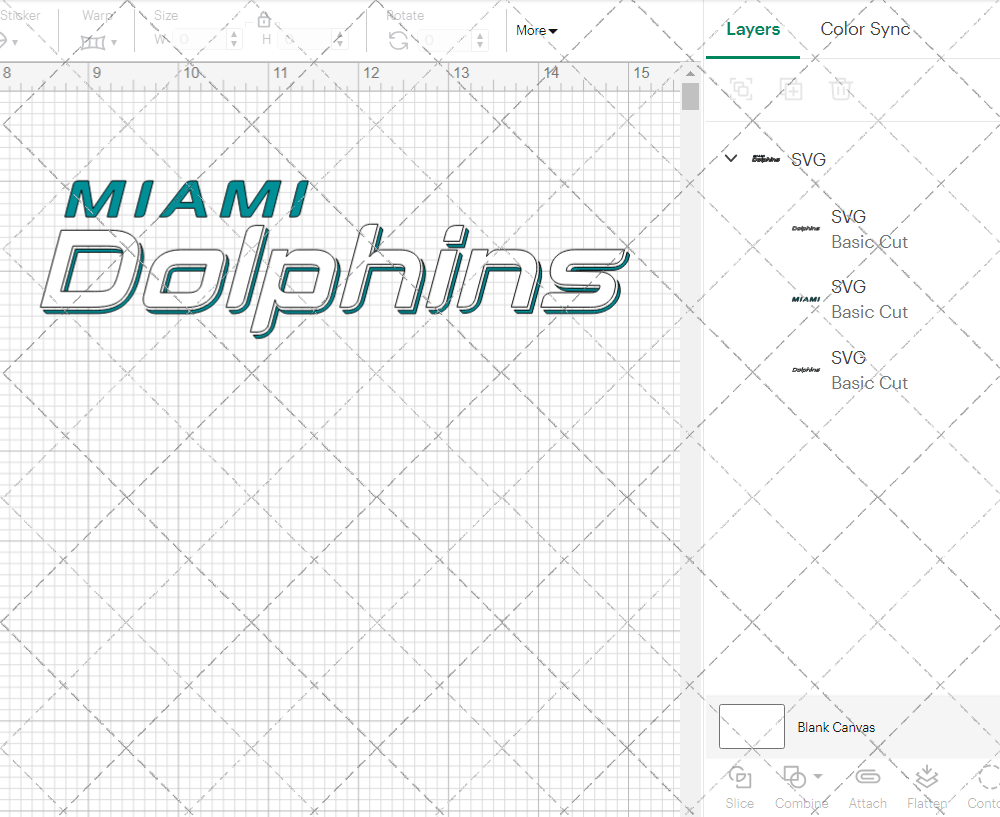Toggle the size aspect ratio lock
This screenshot has width=1000, height=817.
263,18
